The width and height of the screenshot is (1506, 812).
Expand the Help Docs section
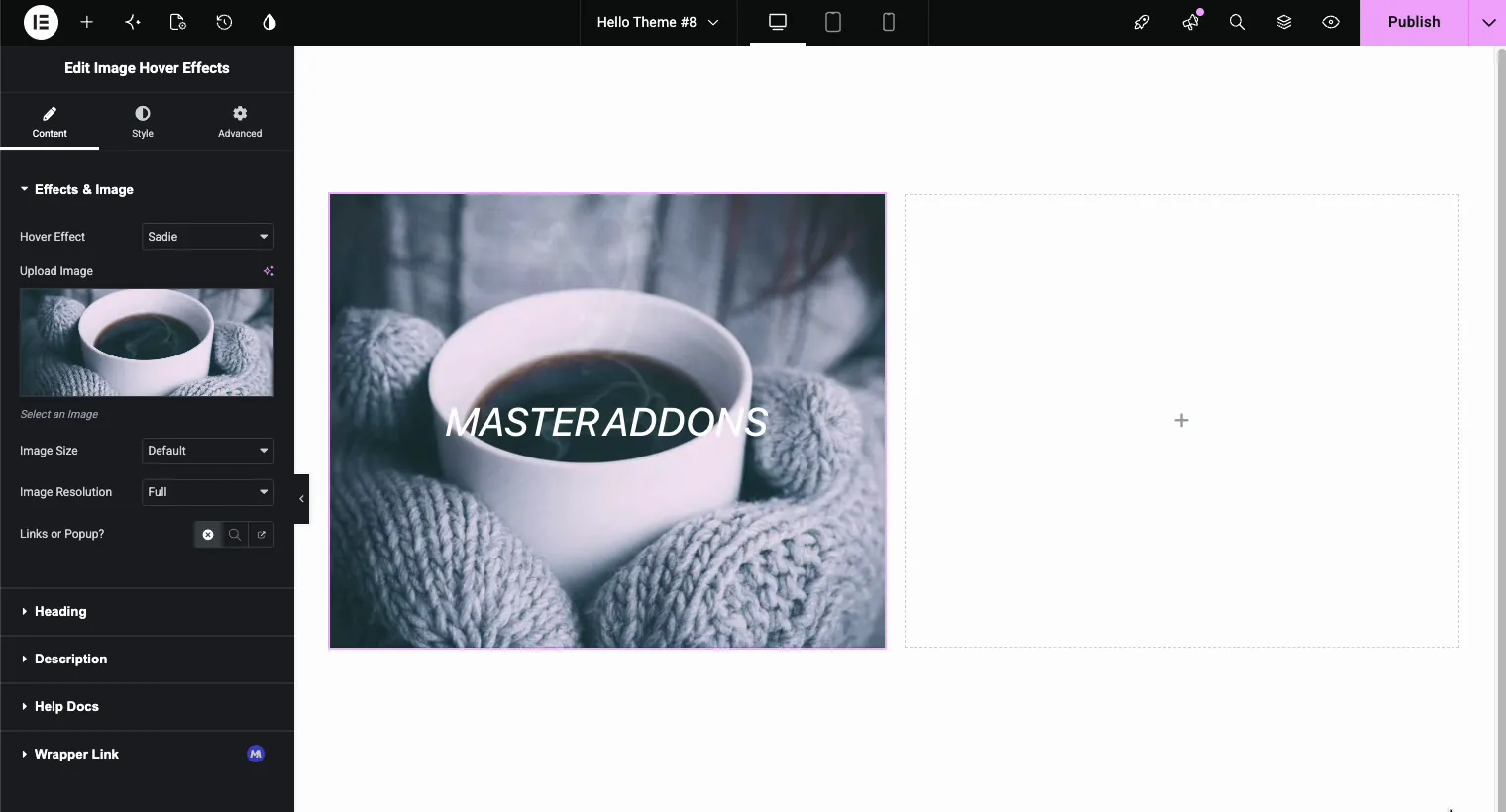click(147, 707)
